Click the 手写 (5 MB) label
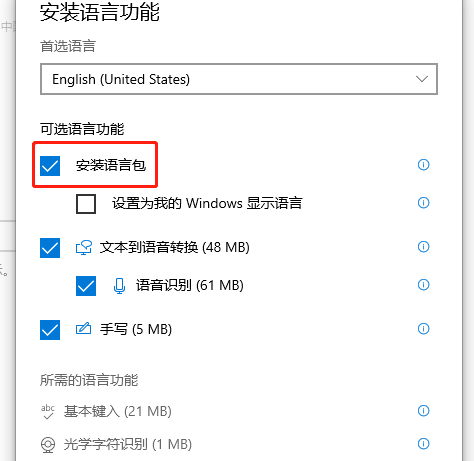This screenshot has height=461, width=474. point(136,330)
